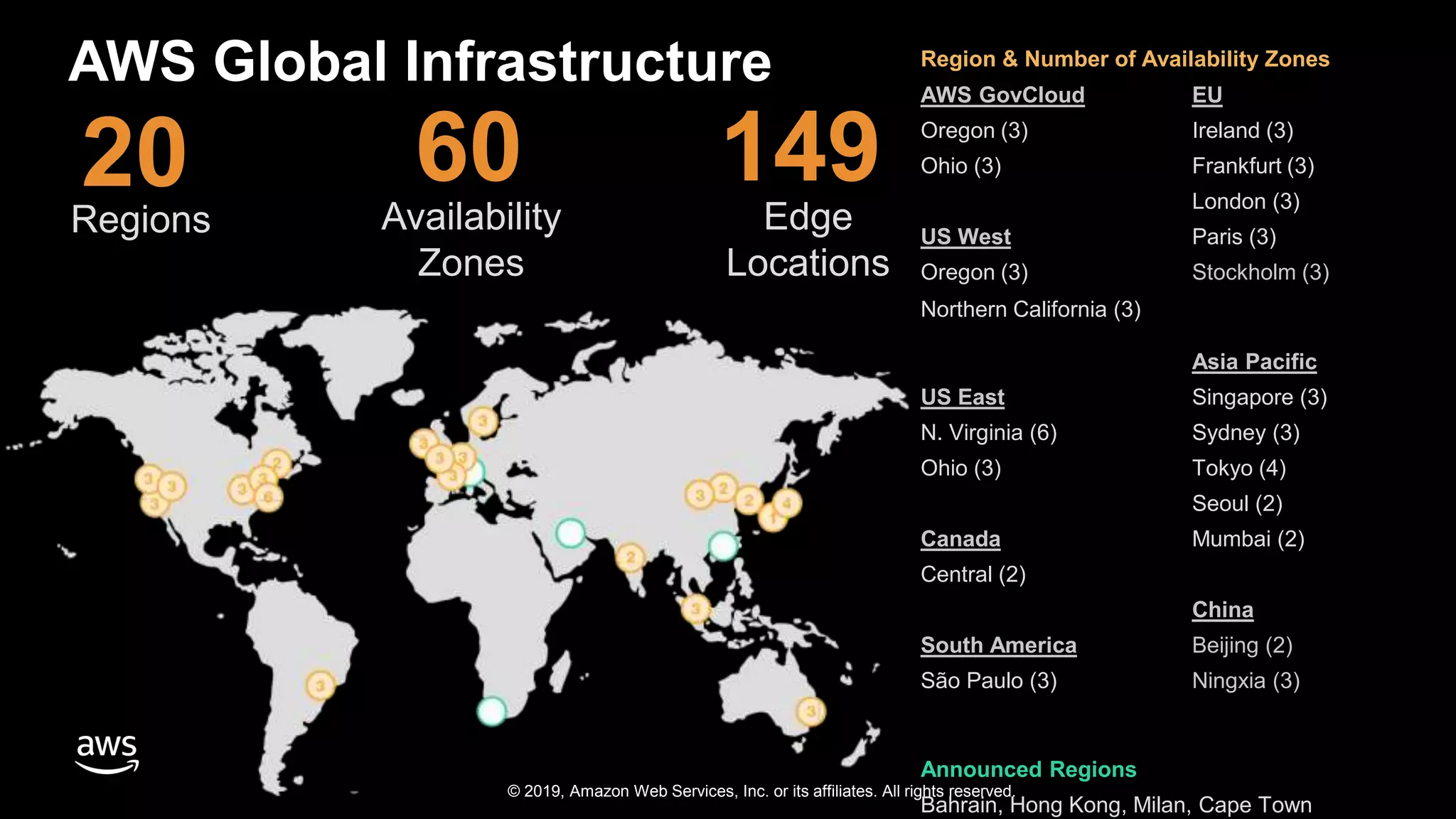Viewport: 1456px width, 819px height.
Task: Click Beijing (2)
Action: coord(1242,646)
